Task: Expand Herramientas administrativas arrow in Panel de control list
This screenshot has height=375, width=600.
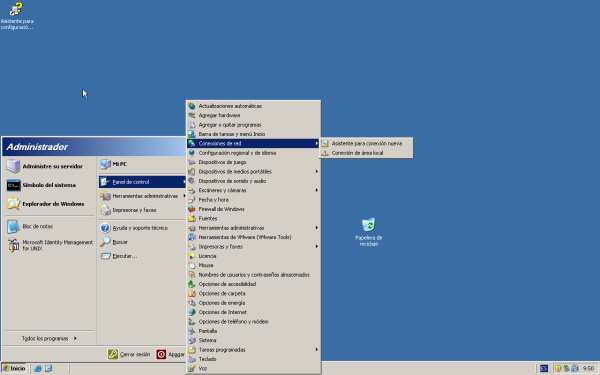Action: click(316, 228)
